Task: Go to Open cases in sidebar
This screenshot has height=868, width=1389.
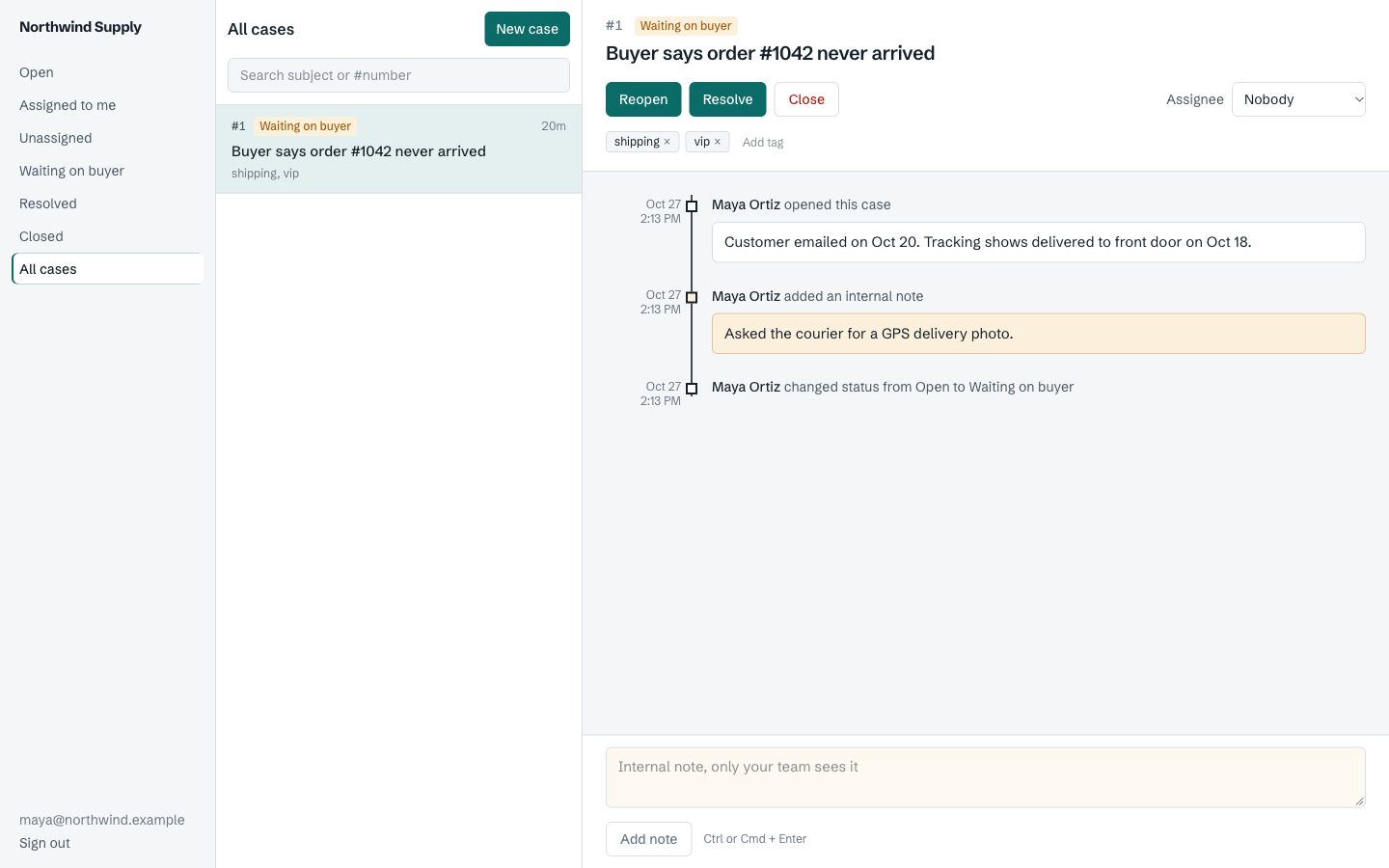Action: click(x=107, y=72)
